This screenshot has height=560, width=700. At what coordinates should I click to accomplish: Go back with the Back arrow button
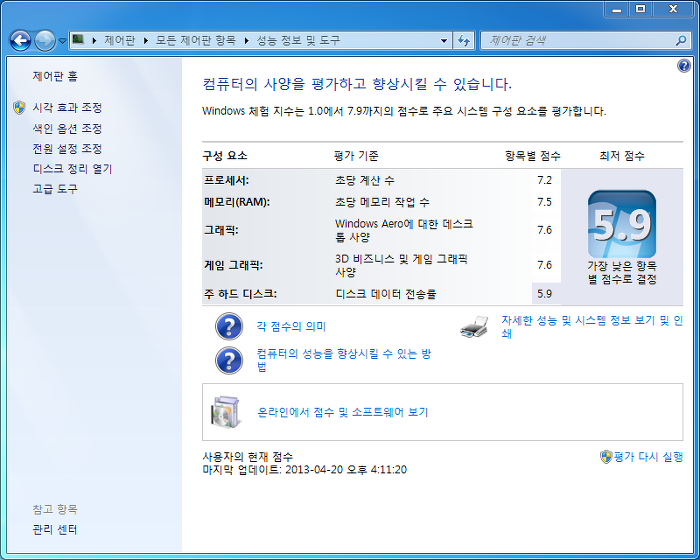click(x=20, y=41)
